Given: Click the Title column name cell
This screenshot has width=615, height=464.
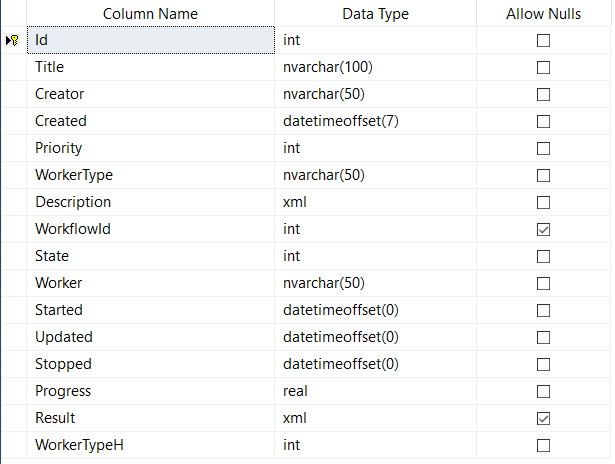Looking at the screenshot, I should tap(150, 68).
